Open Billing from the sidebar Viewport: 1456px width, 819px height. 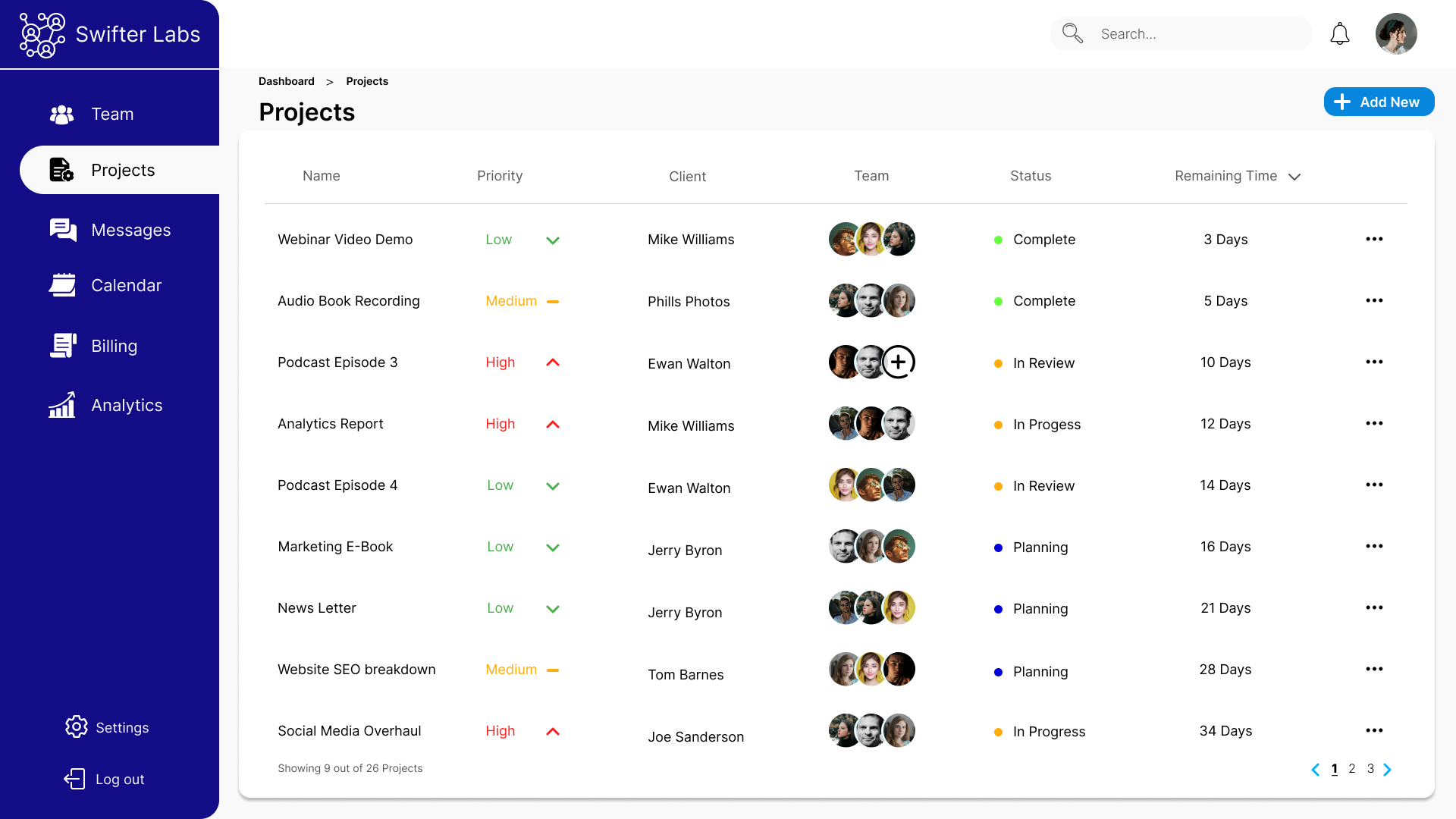[114, 347]
